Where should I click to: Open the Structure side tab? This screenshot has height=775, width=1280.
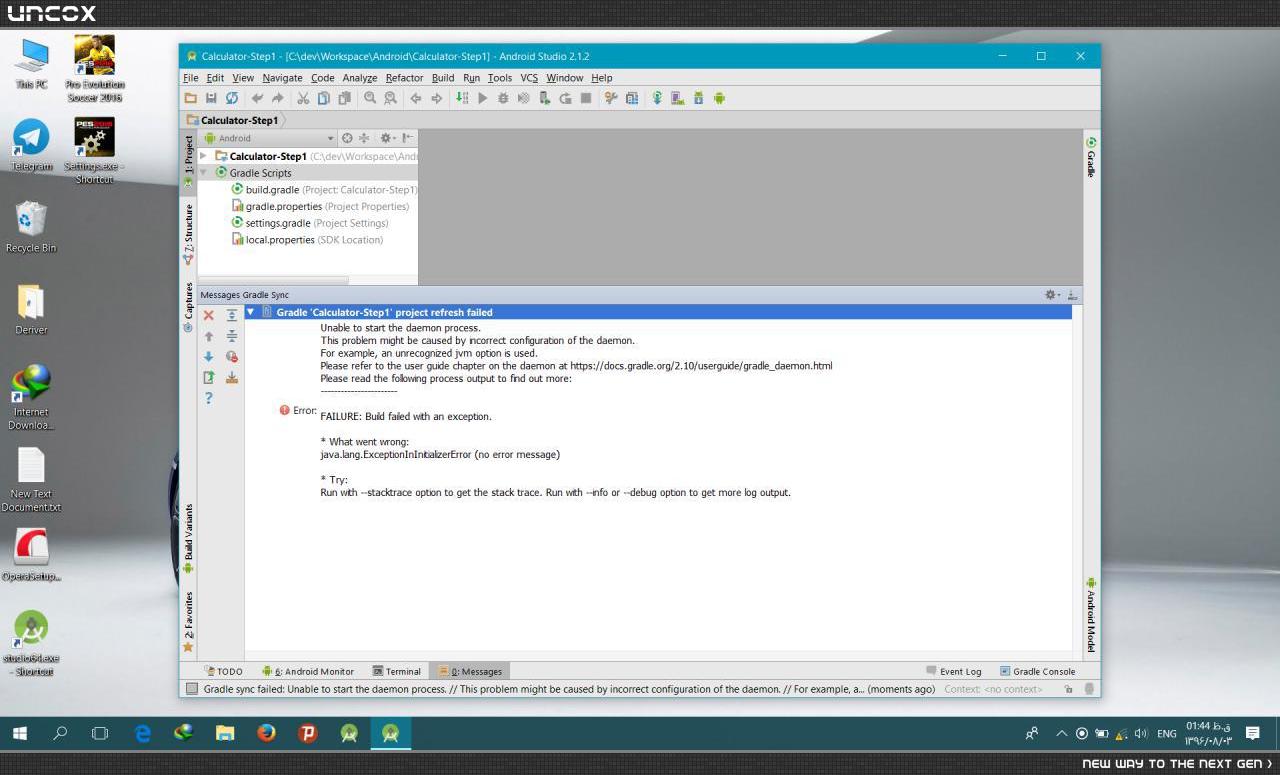click(x=188, y=235)
